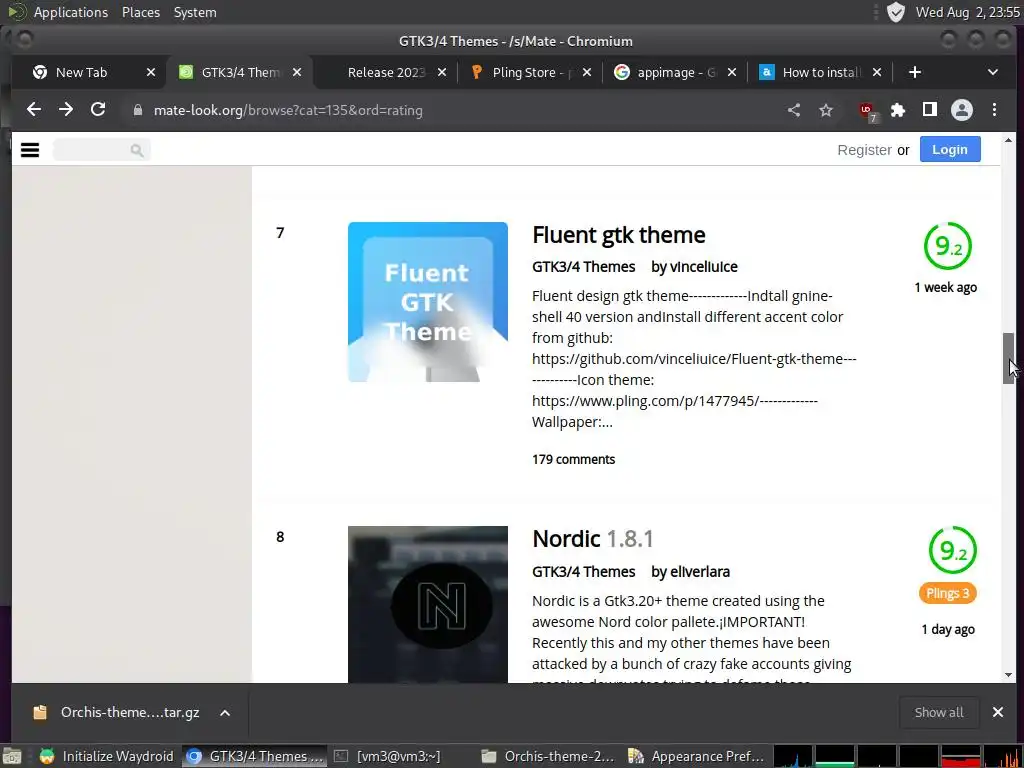1024x768 pixels.
Task: Open the Applications menu
Action: 71,12
